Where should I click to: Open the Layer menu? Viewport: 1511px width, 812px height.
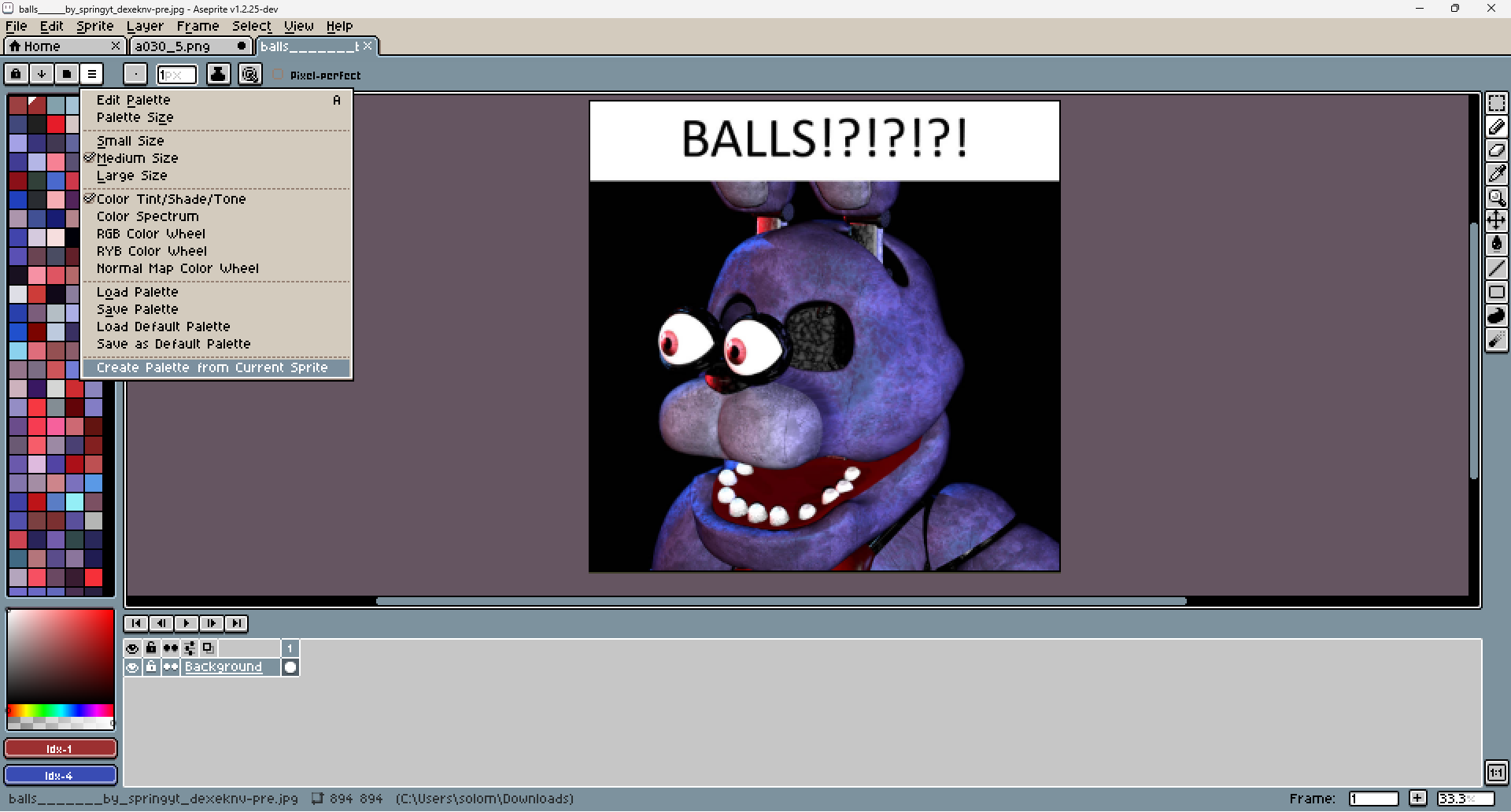click(x=145, y=26)
